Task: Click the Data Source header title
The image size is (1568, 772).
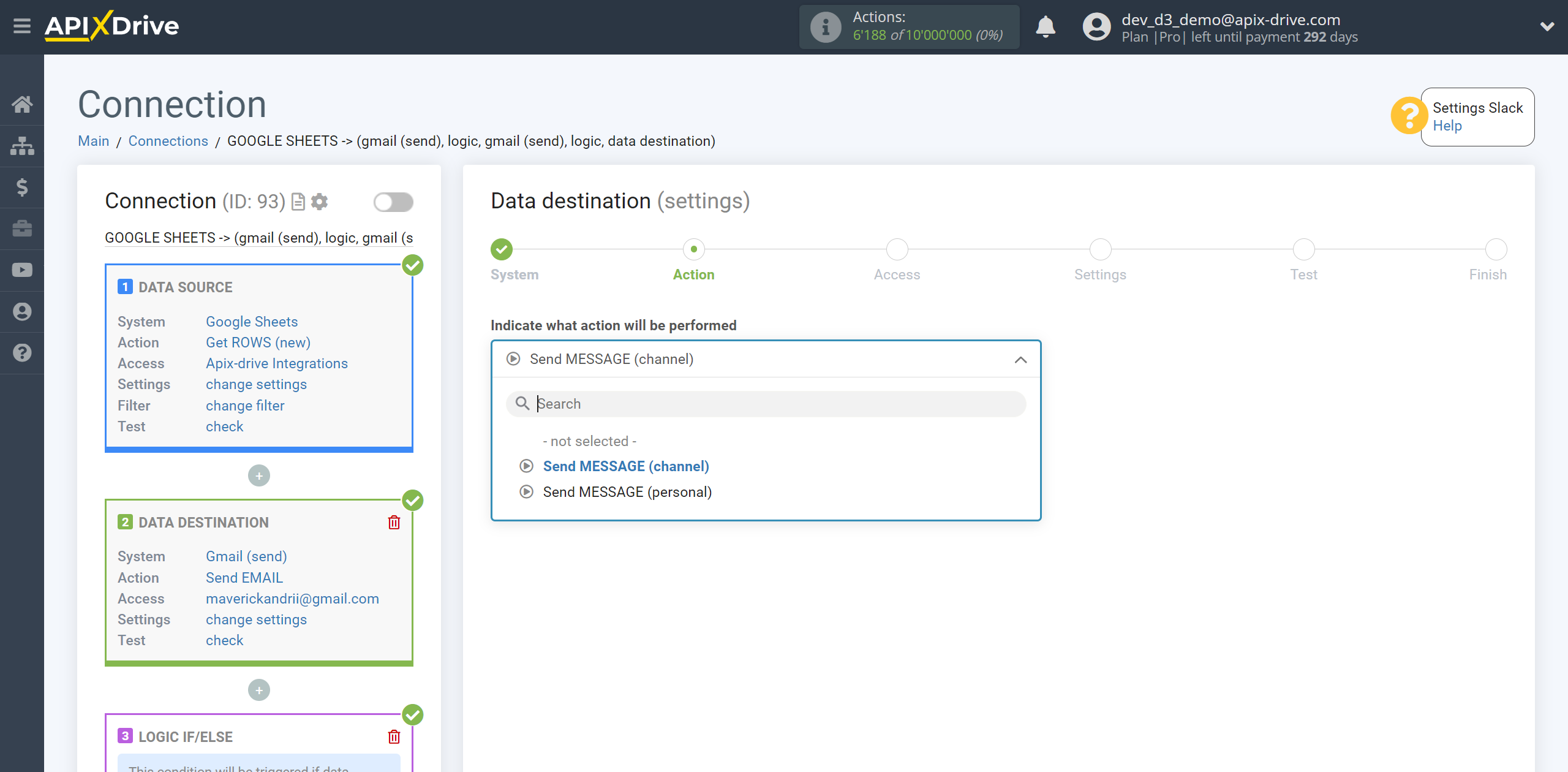Action: [x=185, y=287]
